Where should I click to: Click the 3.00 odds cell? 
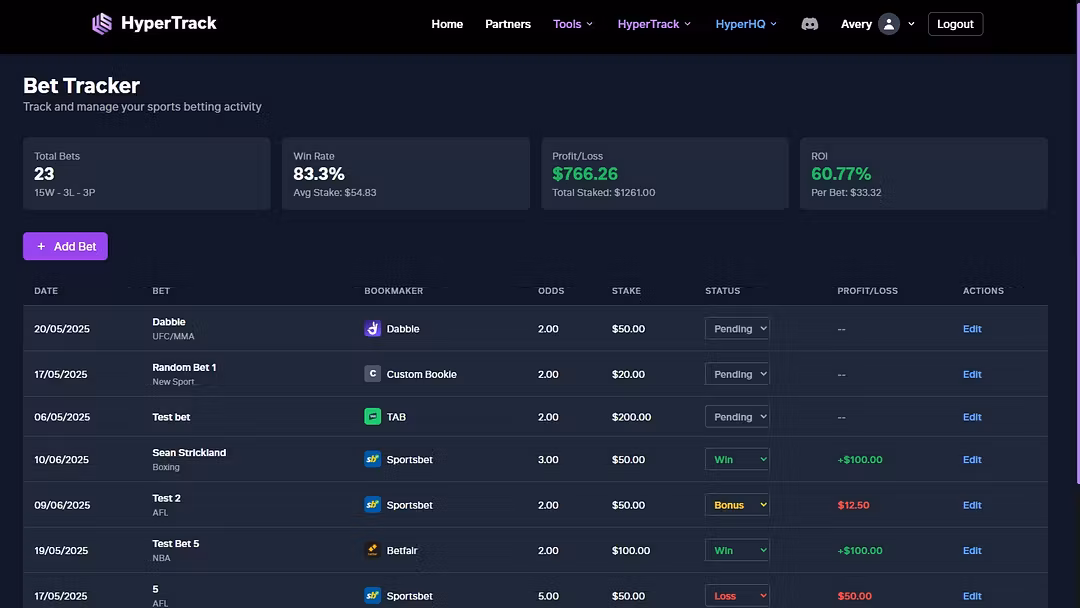click(x=548, y=460)
